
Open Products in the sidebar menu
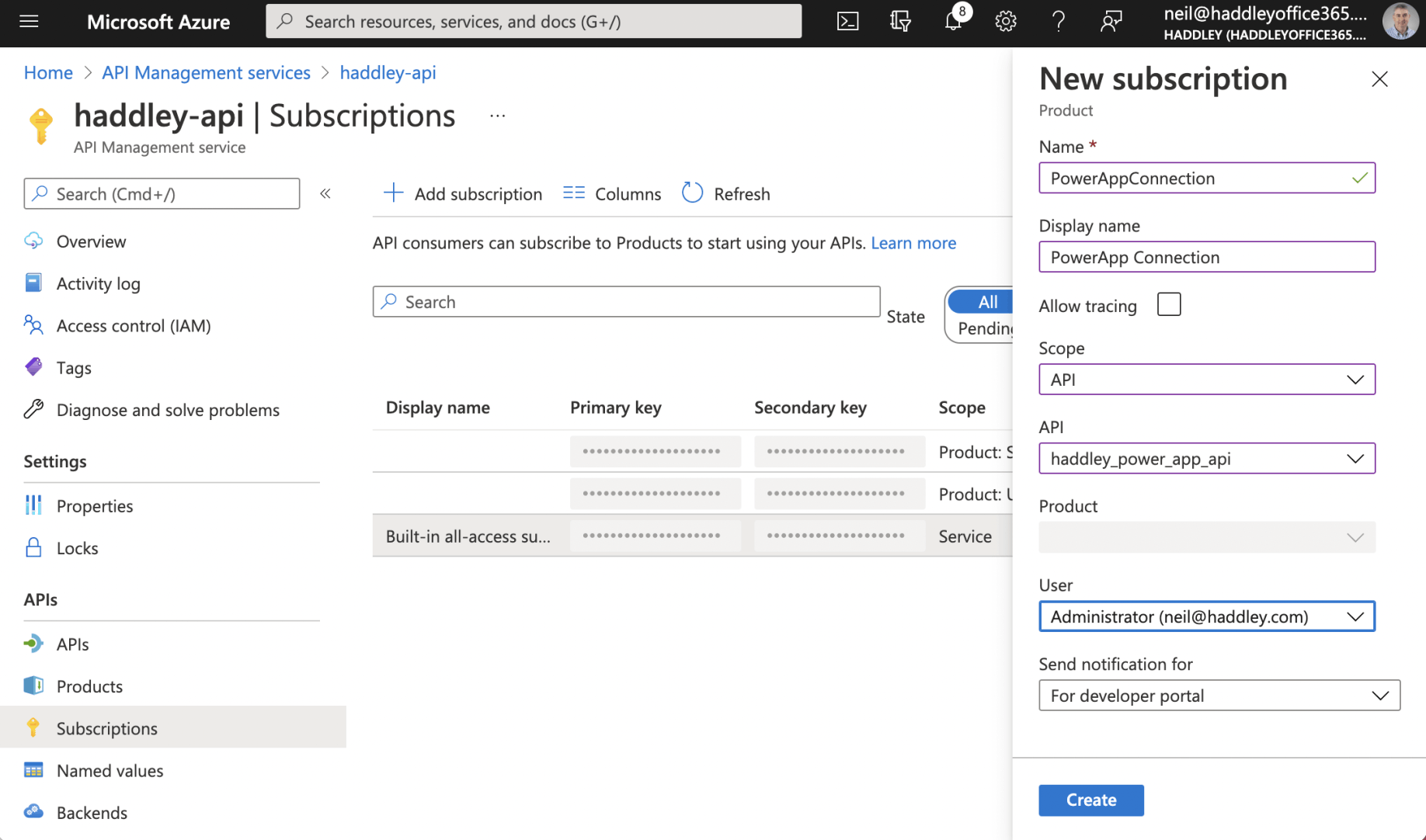(89, 686)
